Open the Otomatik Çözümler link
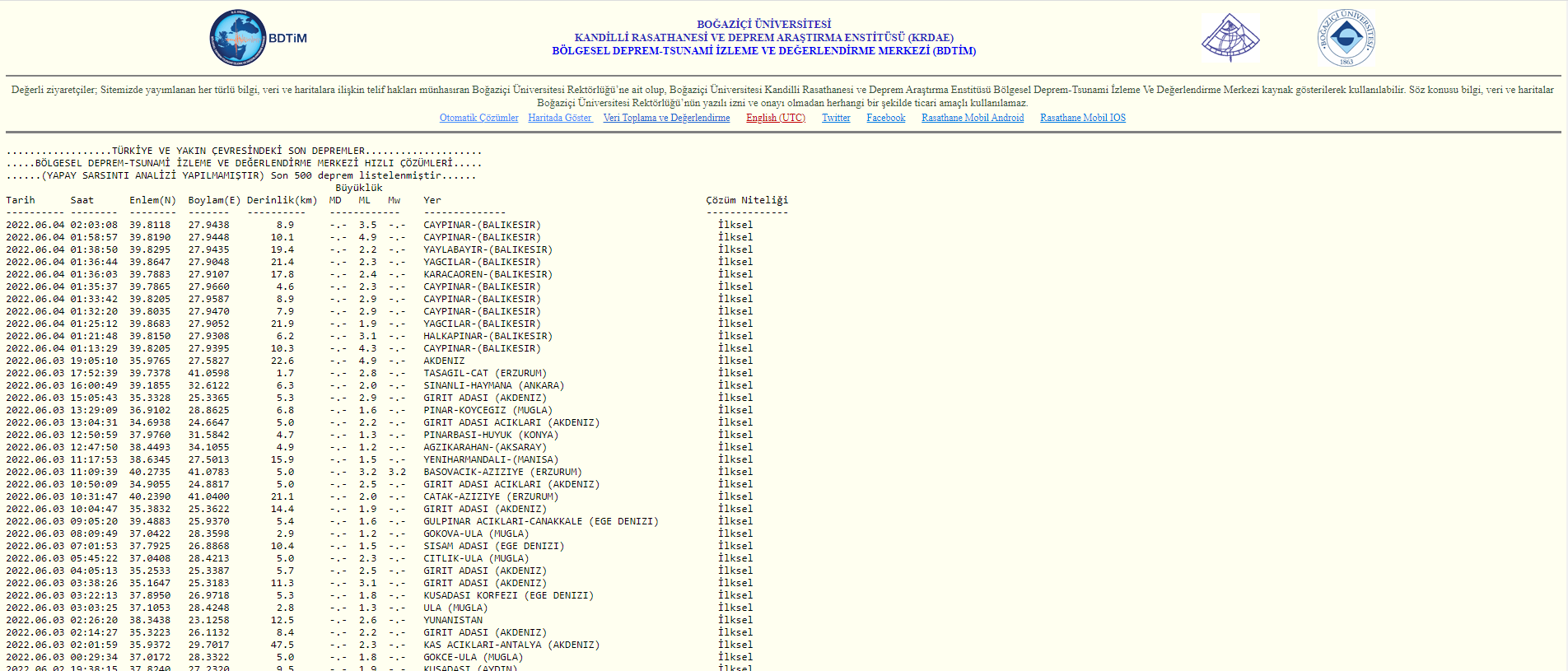 (478, 118)
